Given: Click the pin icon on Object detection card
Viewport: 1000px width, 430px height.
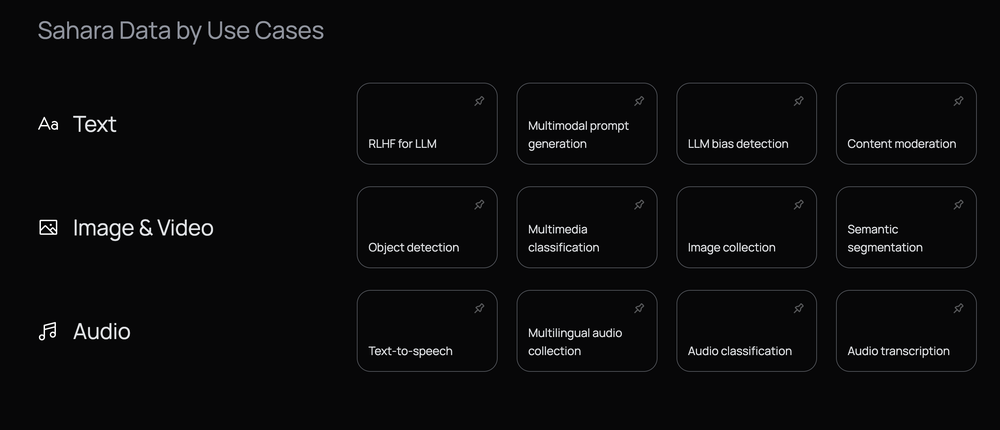Looking at the screenshot, I should tap(479, 205).
